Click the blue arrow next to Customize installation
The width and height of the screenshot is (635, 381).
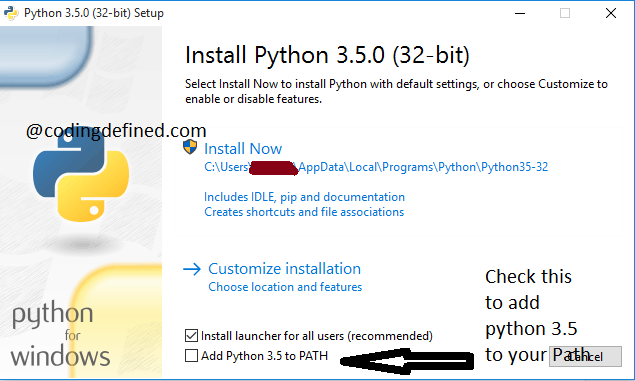[192, 269]
